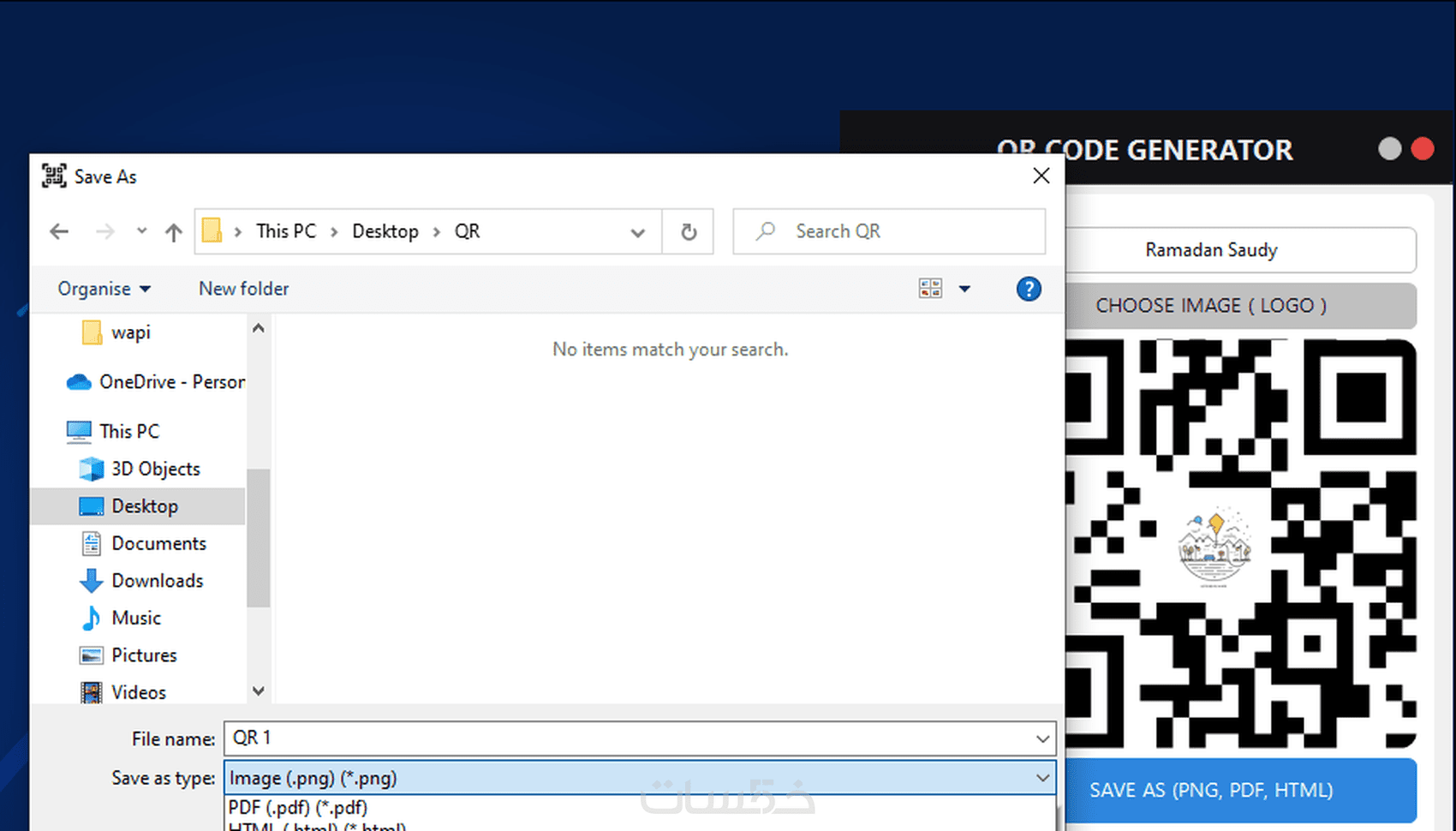
Task: Open view options dropdown arrow
Action: [964, 289]
